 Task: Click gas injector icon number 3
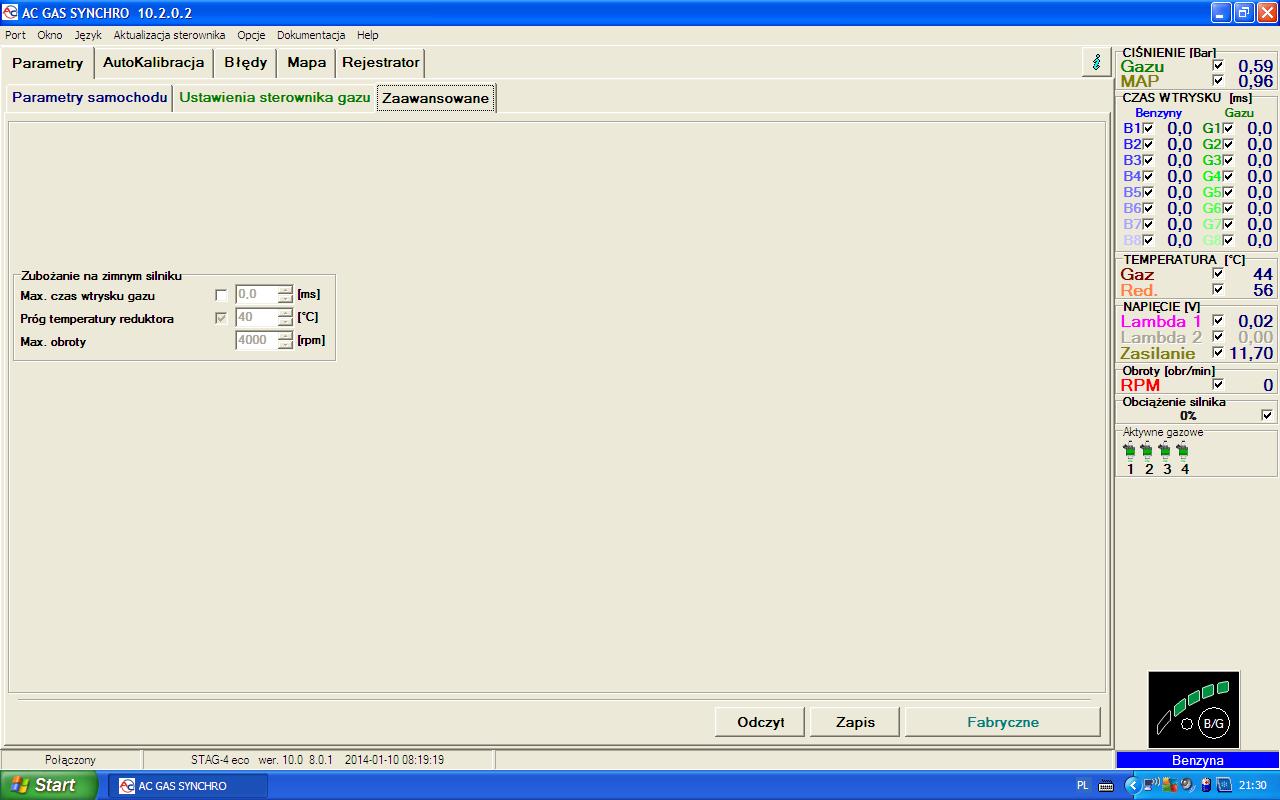tap(1166, 451)
